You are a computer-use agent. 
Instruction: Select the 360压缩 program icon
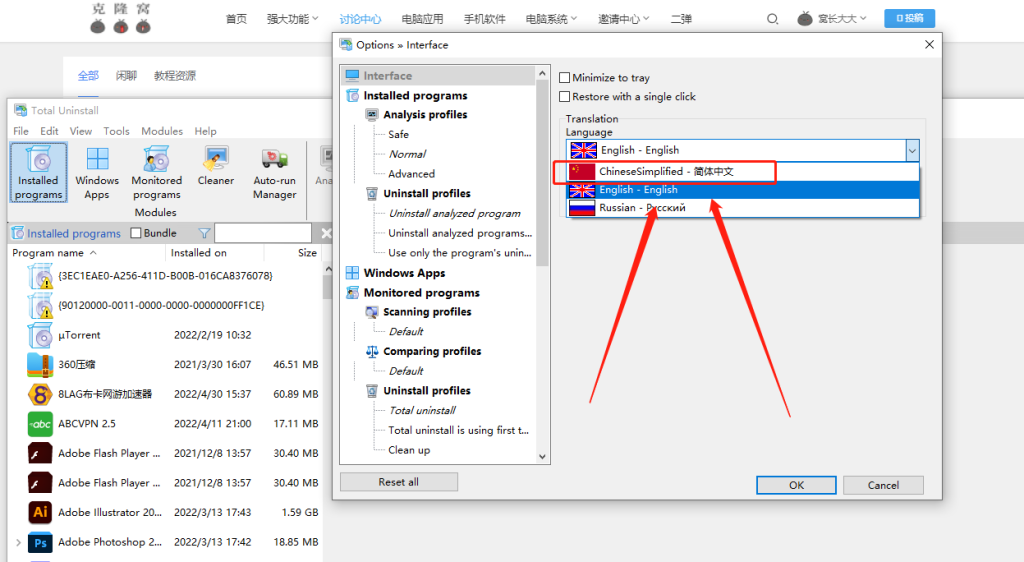pos(40,365)
